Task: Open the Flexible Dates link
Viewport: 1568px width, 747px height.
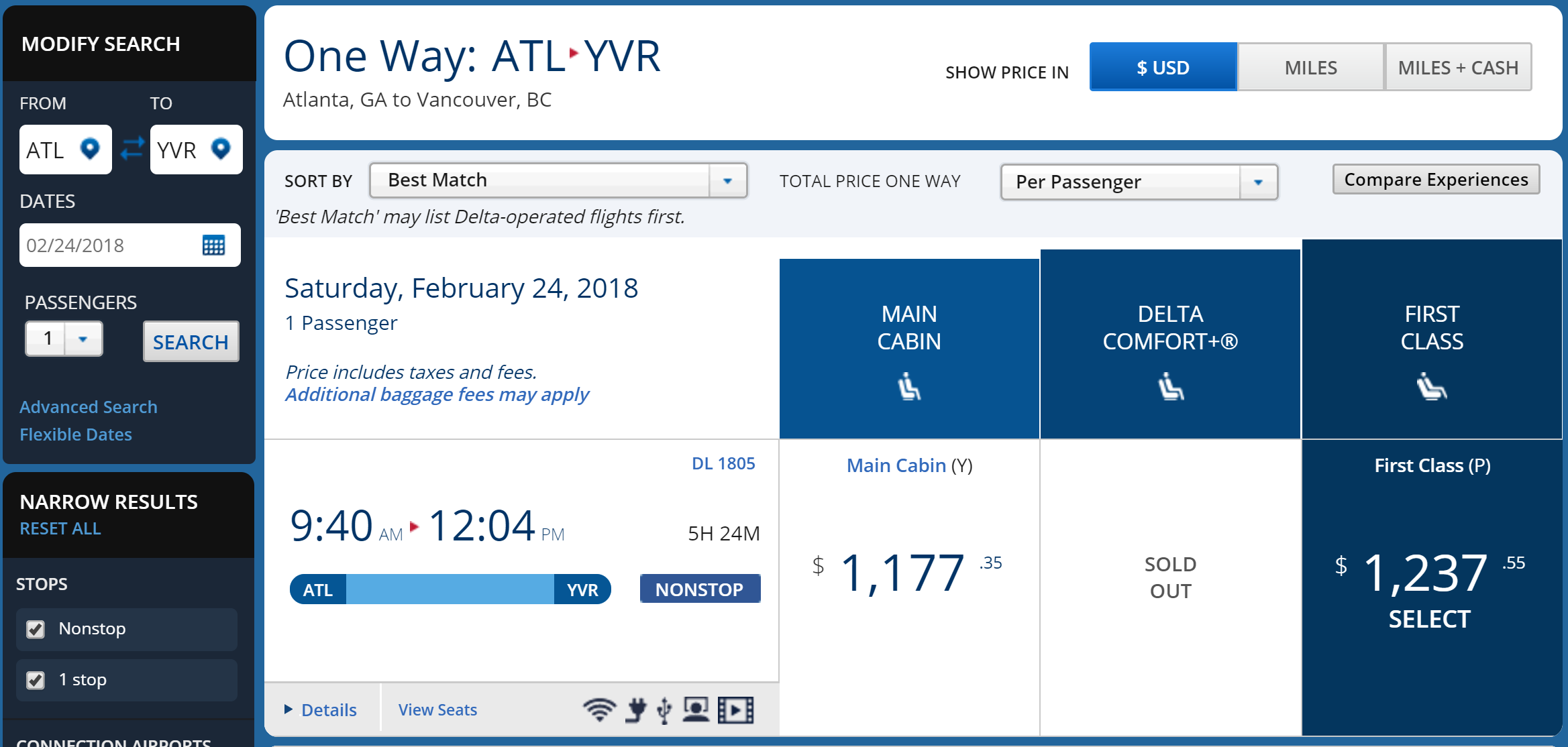Action: (76, 435)
